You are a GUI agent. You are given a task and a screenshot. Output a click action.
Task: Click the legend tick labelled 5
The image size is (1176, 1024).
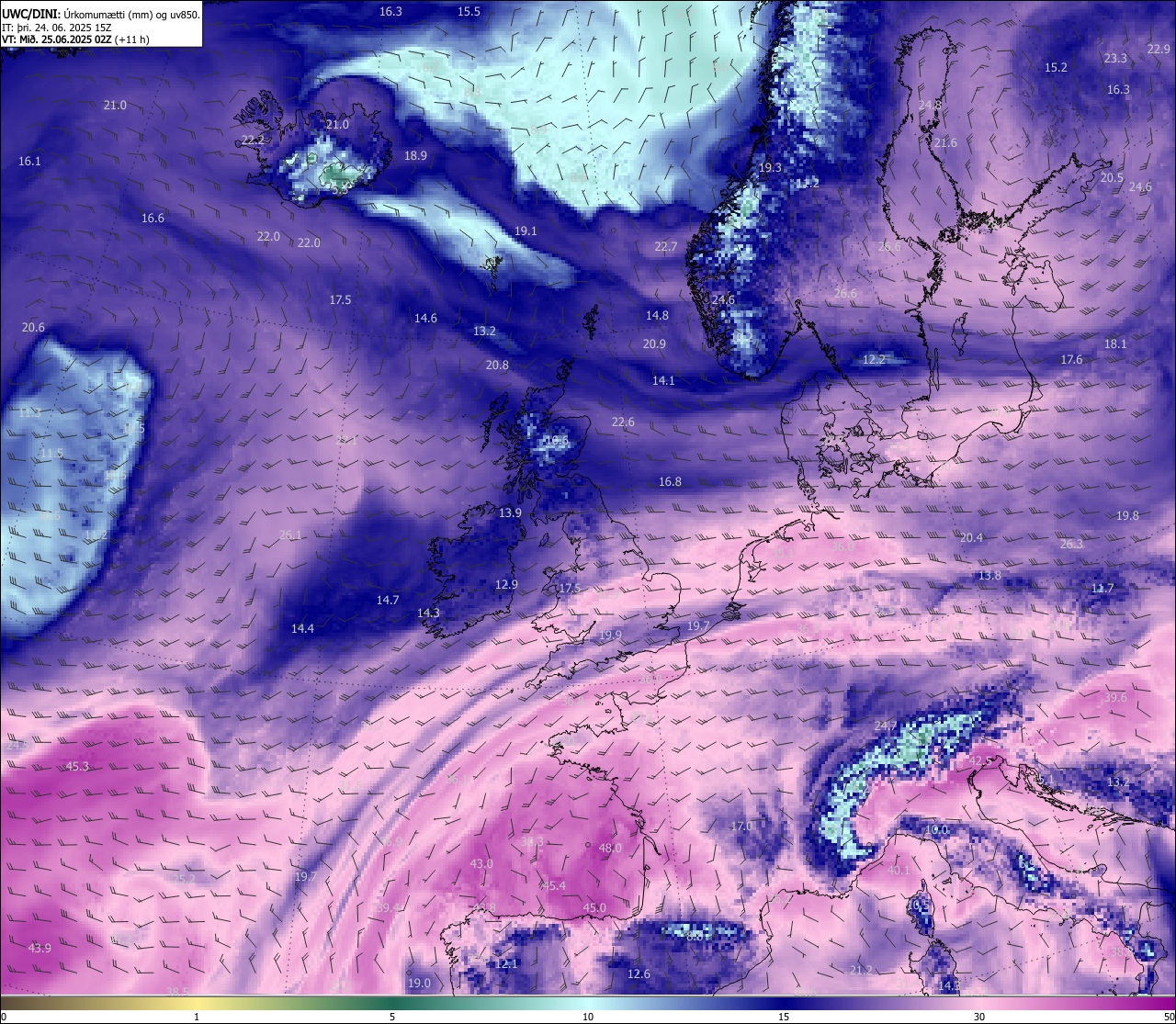[392, 1017]
